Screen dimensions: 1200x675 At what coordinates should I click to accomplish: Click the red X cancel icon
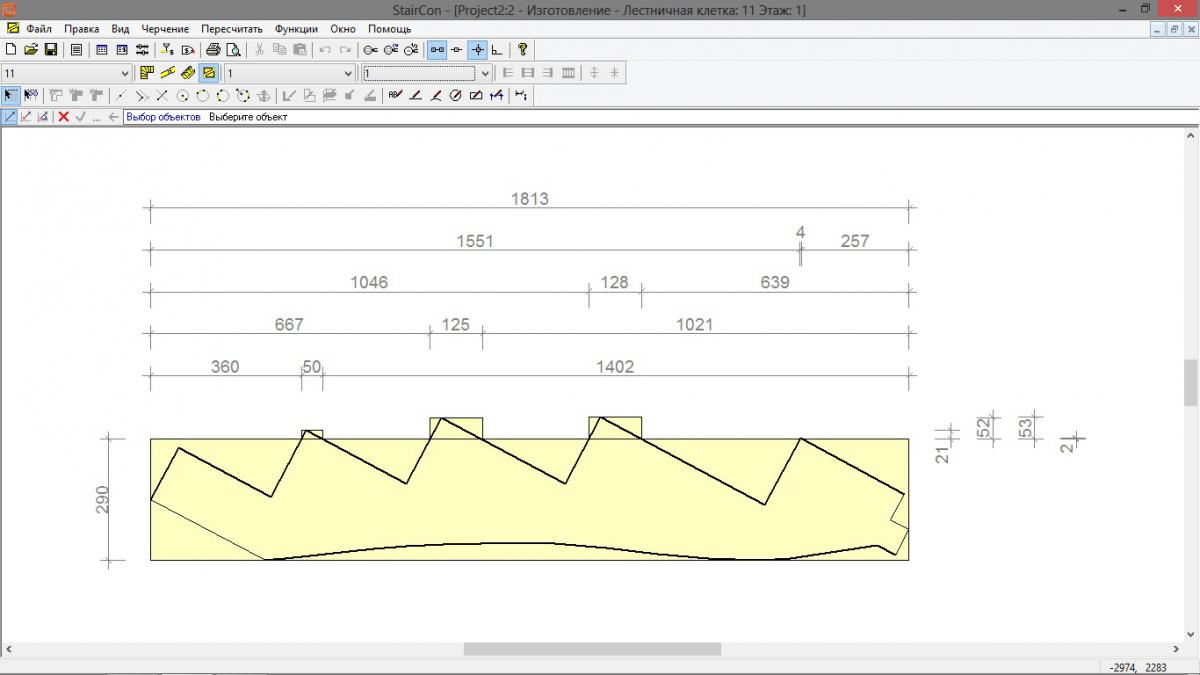click(x=63, y=117)
